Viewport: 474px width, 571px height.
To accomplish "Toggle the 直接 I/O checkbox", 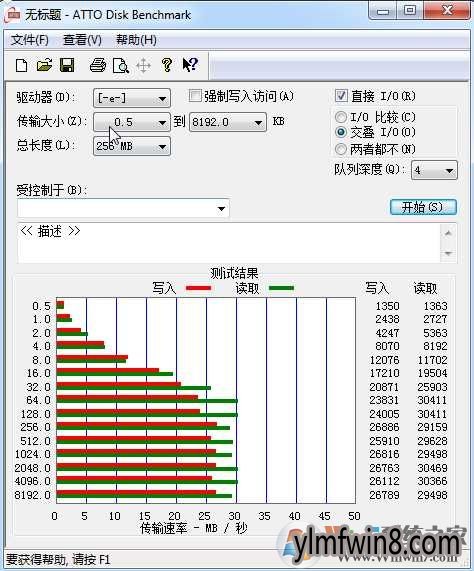I will coord(341,96).
